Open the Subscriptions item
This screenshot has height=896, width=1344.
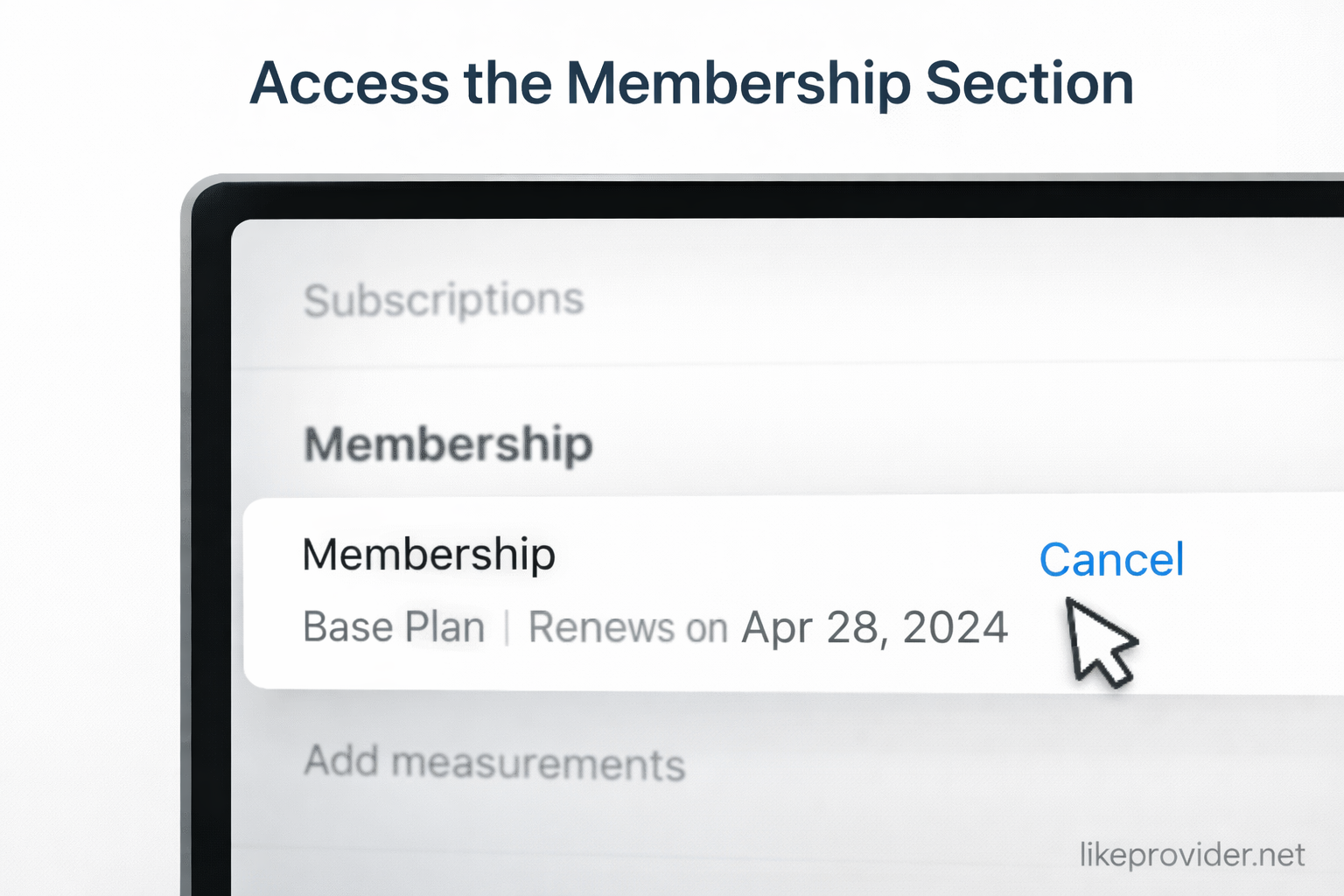(x=444, y=300)
